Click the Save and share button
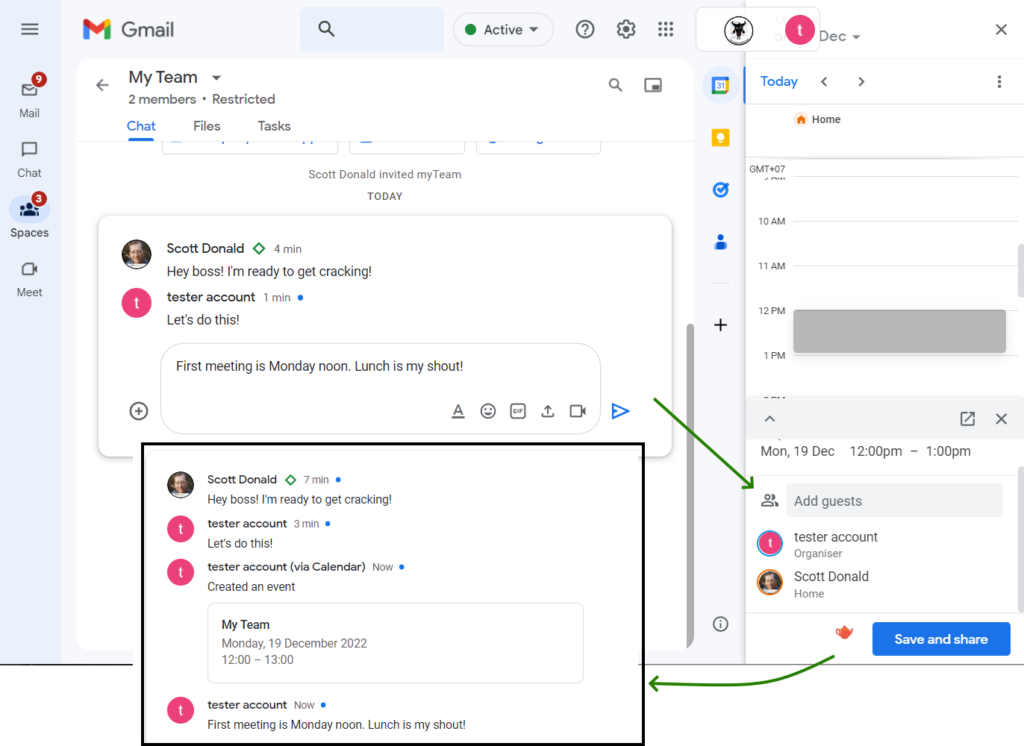This screenshot has height=746, width=1024. coord(941,639)
